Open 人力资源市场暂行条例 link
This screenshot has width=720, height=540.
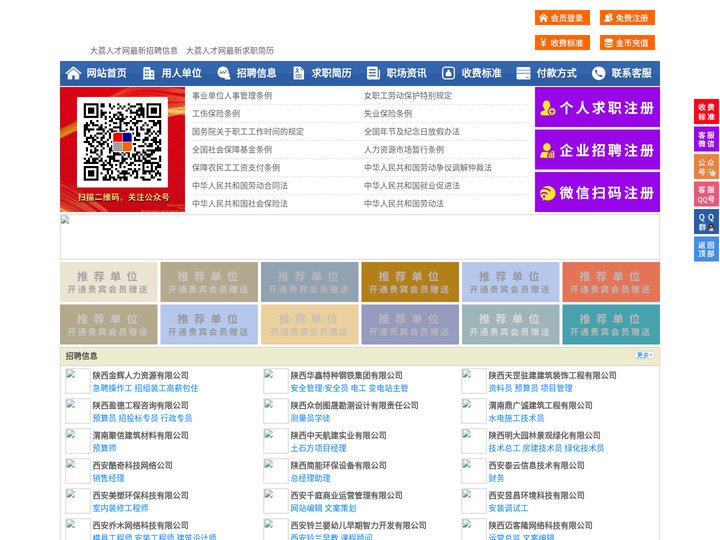pos(404,149)
